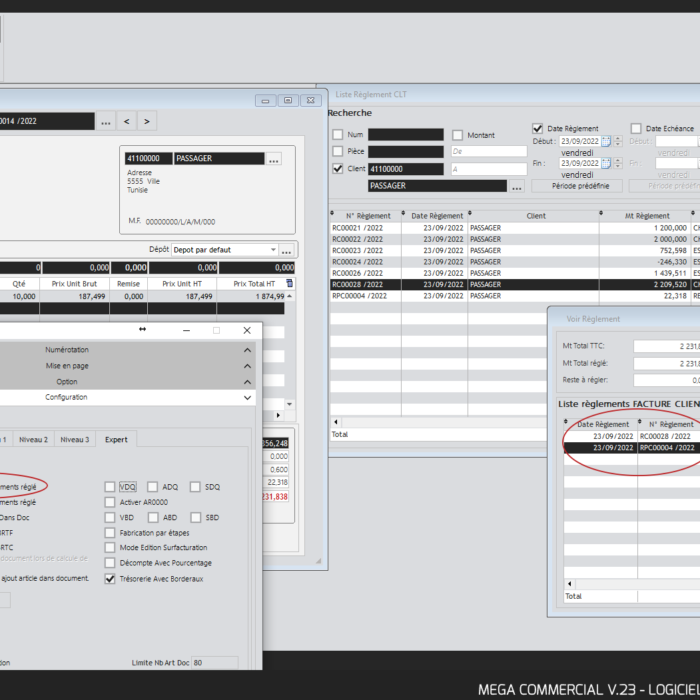The image size is (700, 700).
Task: Check the VDQ option
Action: point(110,487)
